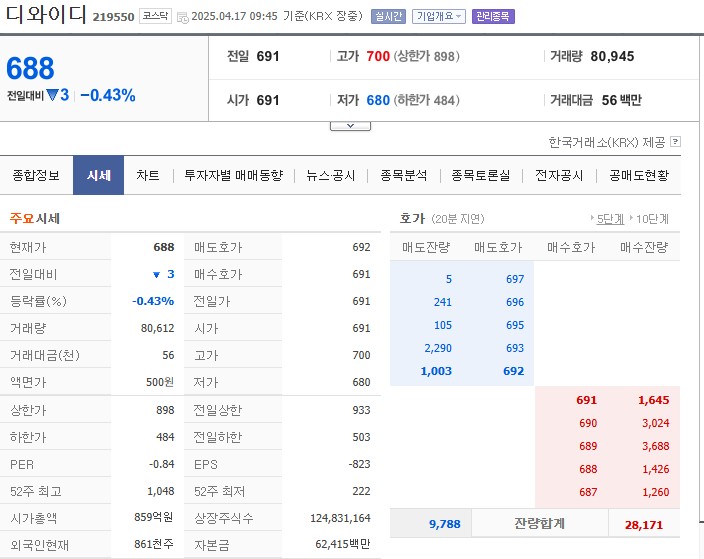This screenshot has height=559, width=704.
Task: Click the total ask quantity 9,788
Action: coord(444,524)
